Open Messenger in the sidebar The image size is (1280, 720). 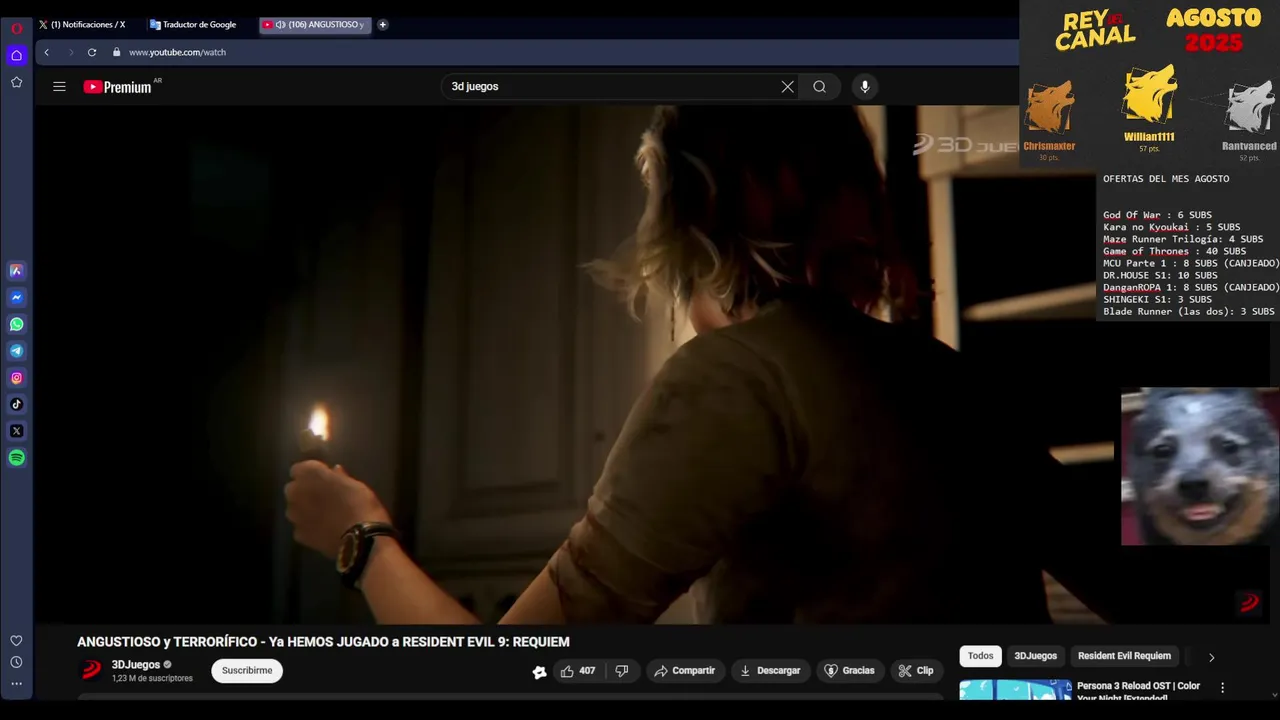16,297
